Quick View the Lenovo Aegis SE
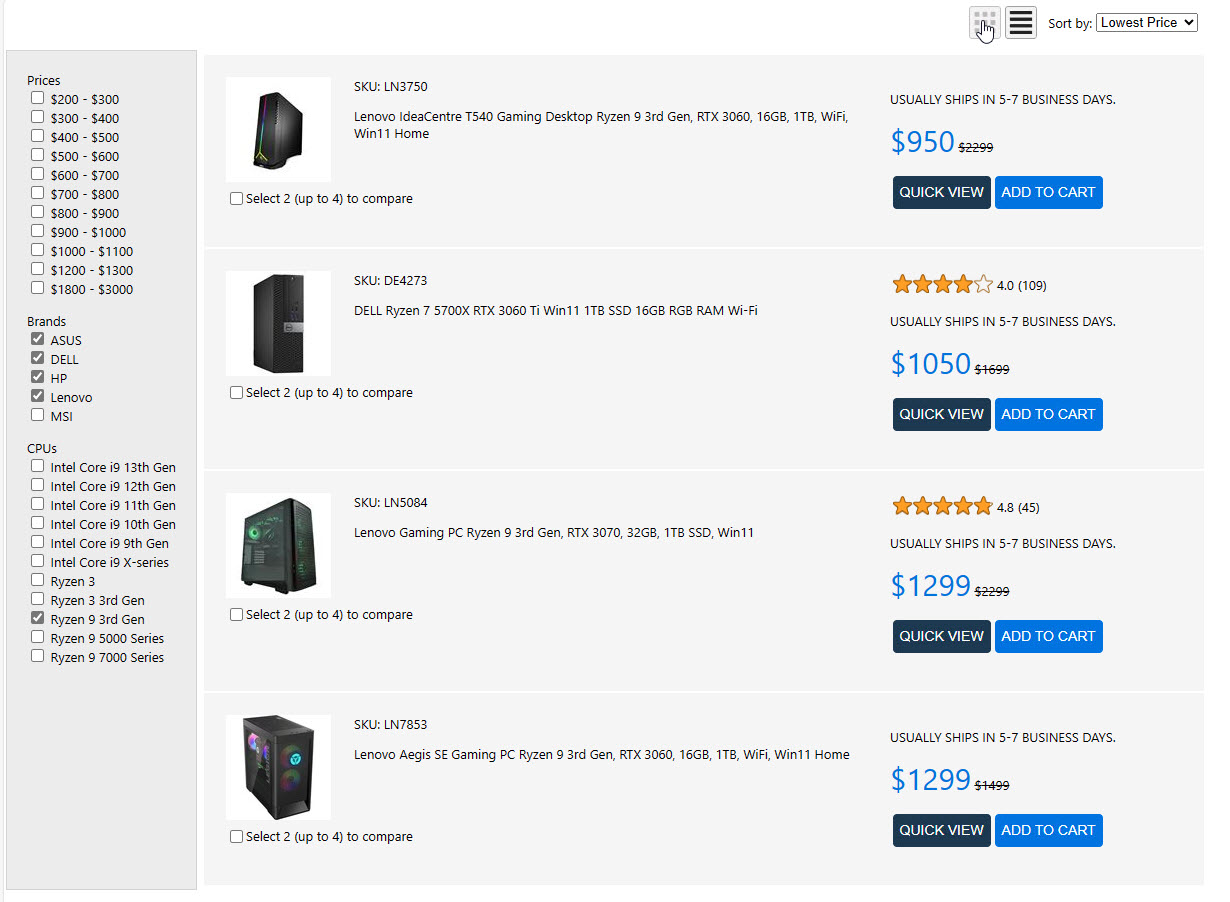1230x902 pixels. [941, 830]
